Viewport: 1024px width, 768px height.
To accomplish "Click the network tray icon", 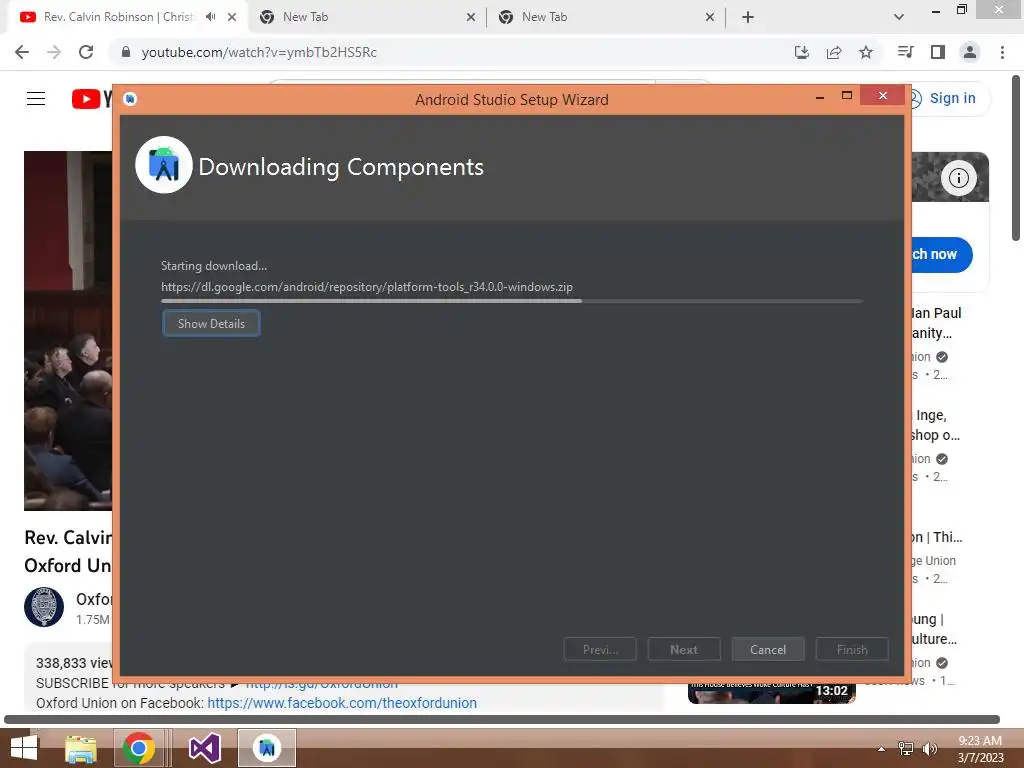I will (906, 748).
